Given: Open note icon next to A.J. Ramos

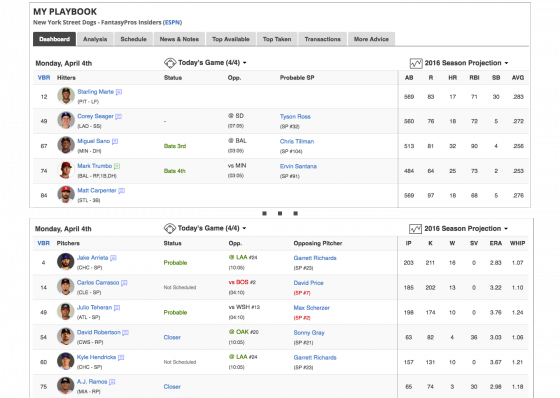Looking at the screenshot, I should [112, 382].
